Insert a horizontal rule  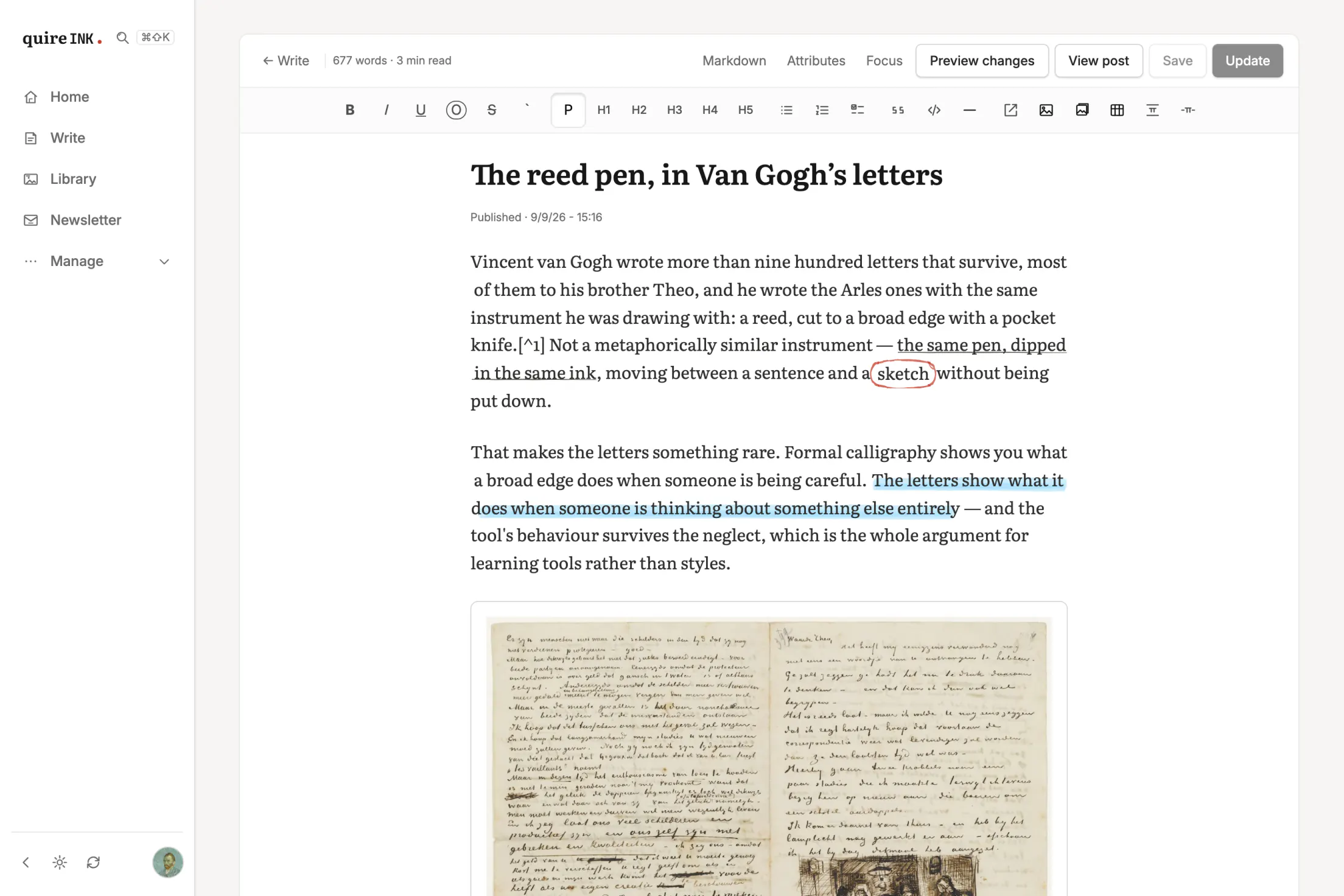(970, 110)
